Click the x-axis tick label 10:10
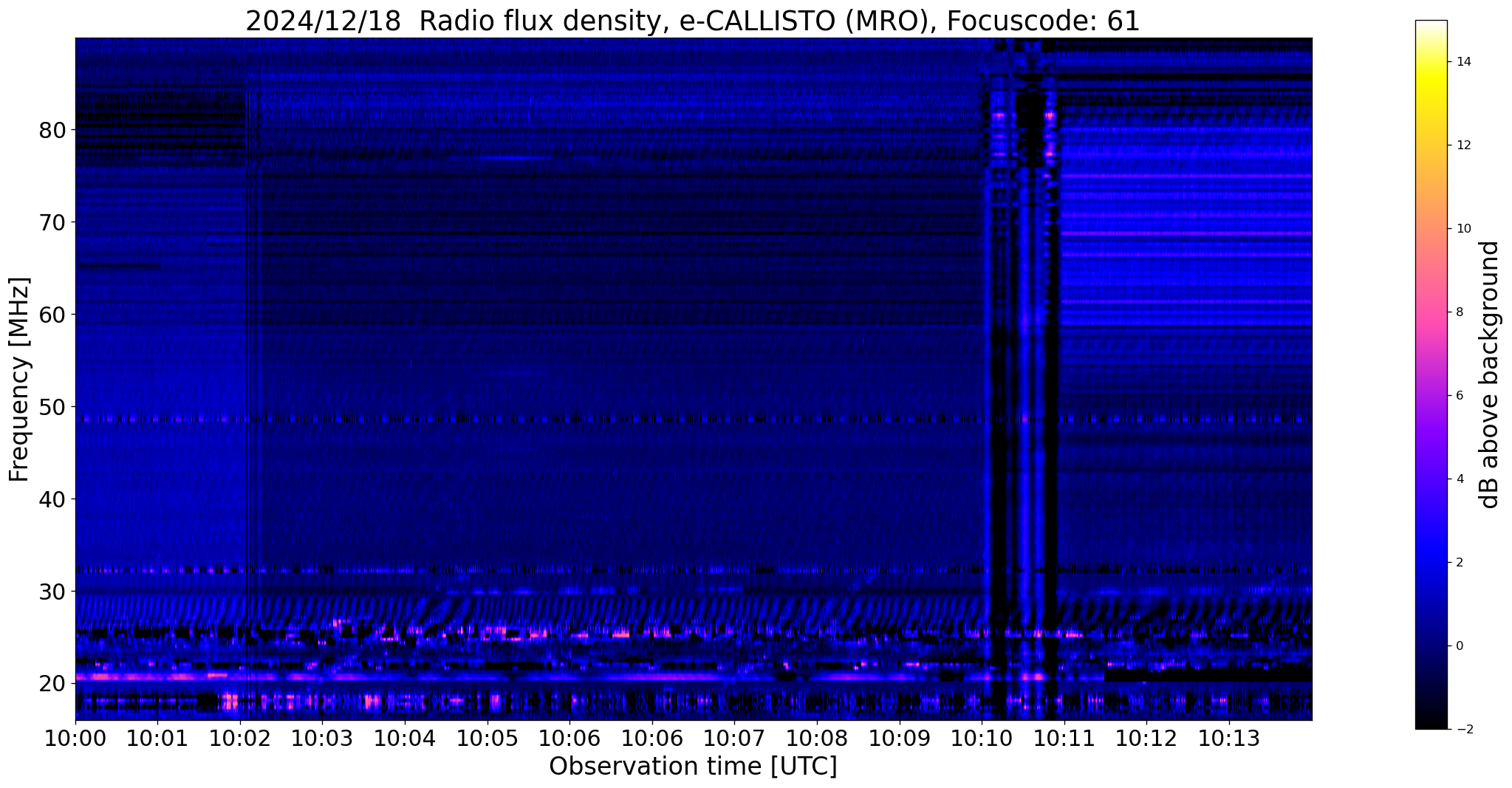This screenshot has width=1512, height=788. (x=982, y=739)
